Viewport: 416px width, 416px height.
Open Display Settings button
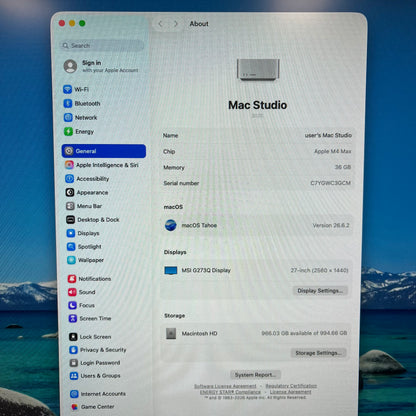tap(320, 291)
